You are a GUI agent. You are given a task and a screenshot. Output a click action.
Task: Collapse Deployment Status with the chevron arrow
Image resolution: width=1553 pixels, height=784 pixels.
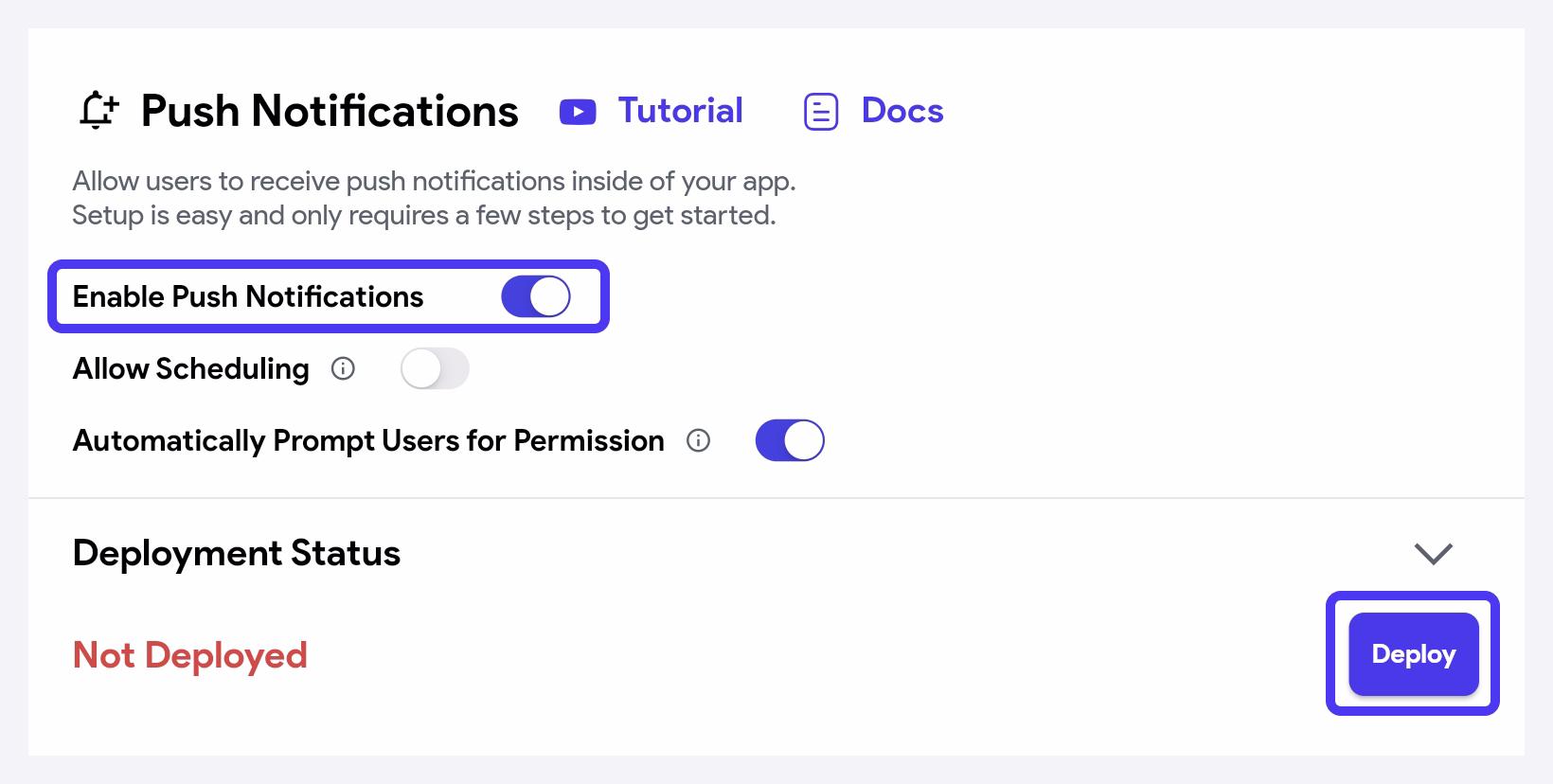(x=1433, y=553)
